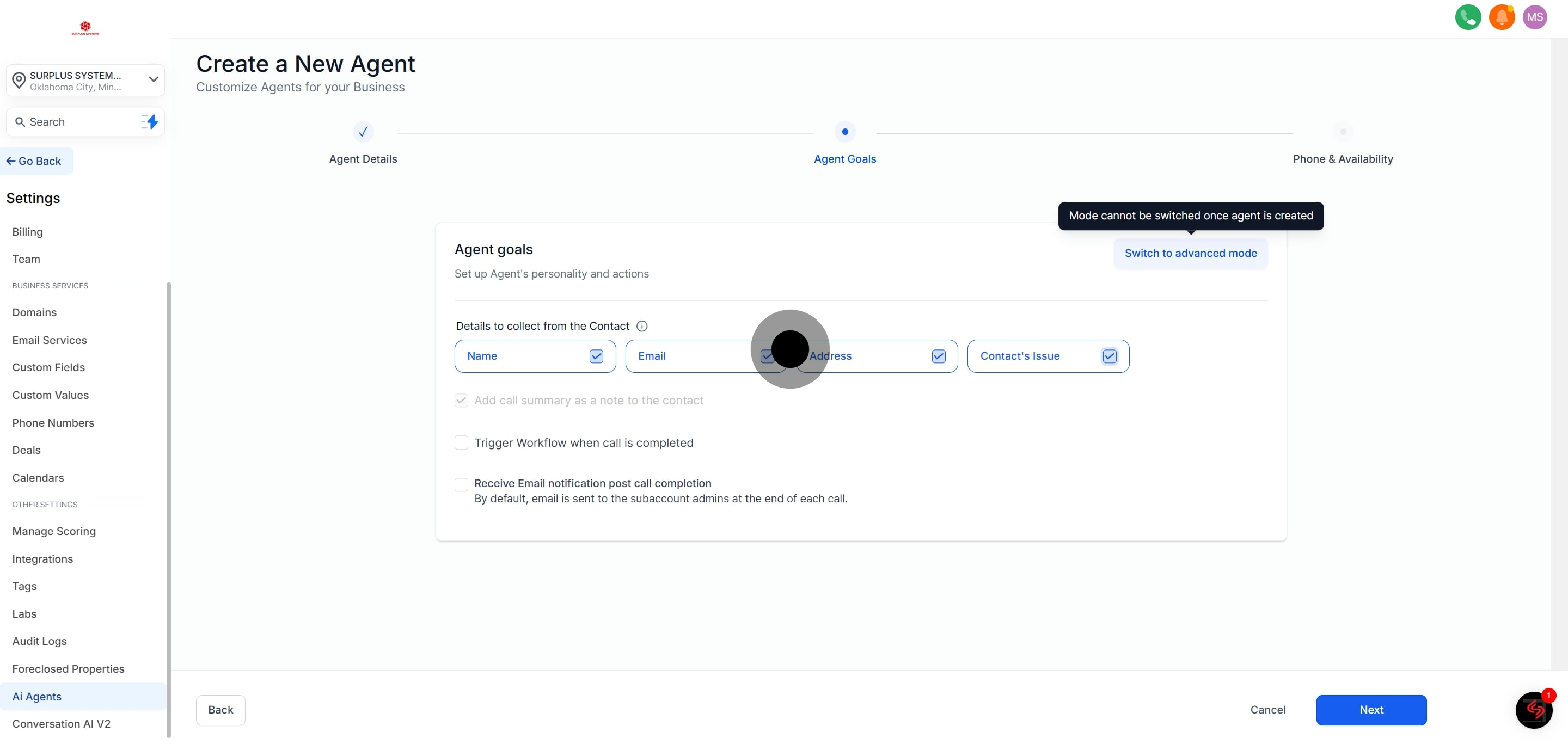Click the Agent Details checkmark step icon
The width and height of the screenshot is (1568, 744).
pyautogui.click(x=363, y=132)
